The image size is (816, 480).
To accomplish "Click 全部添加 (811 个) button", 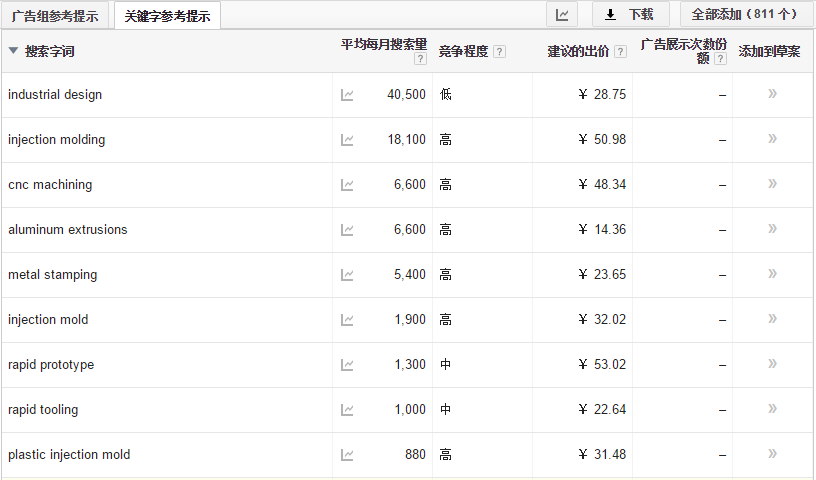I will click(x=745, y=15).
